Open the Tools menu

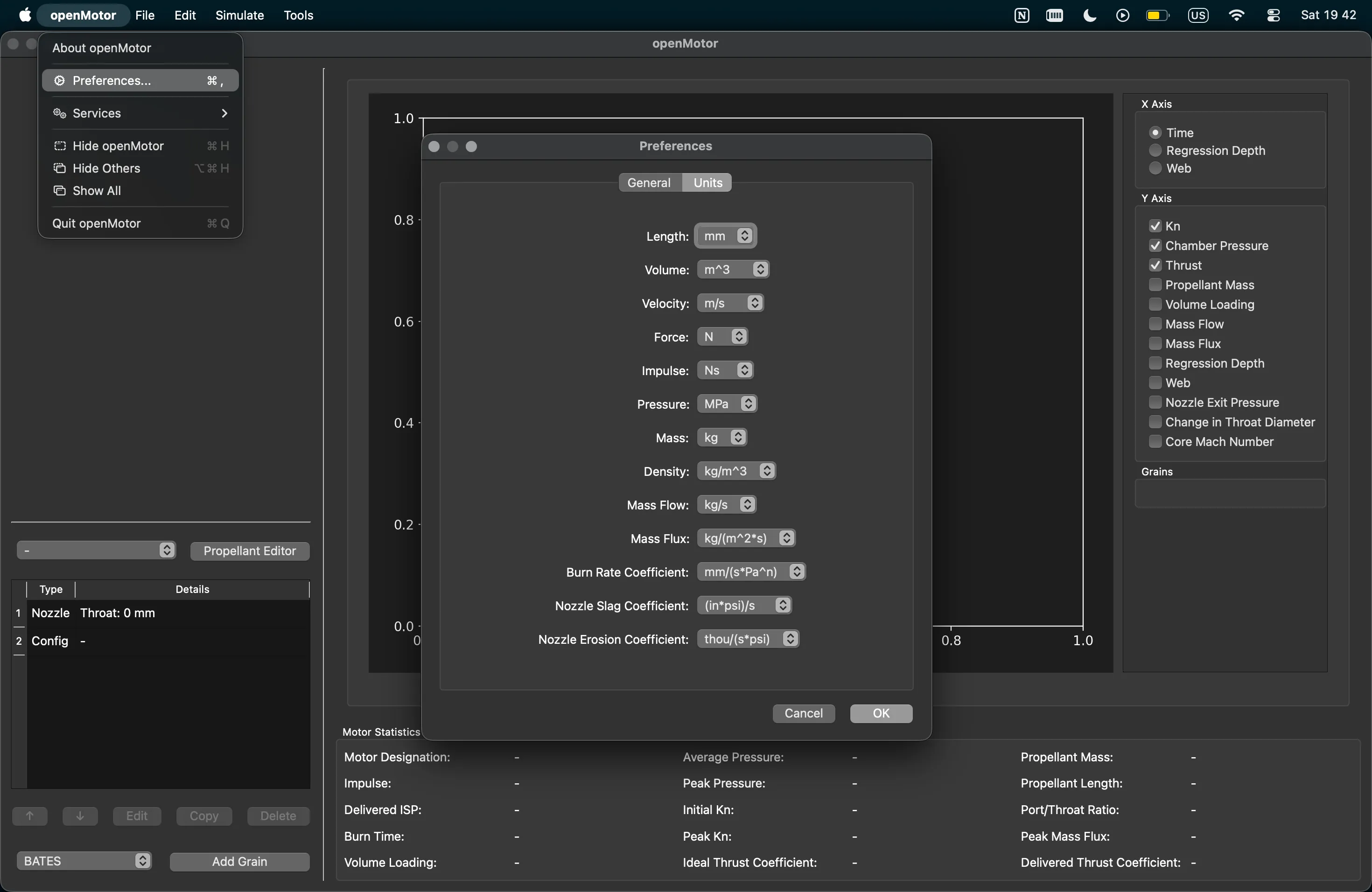(x=299, y=15)
